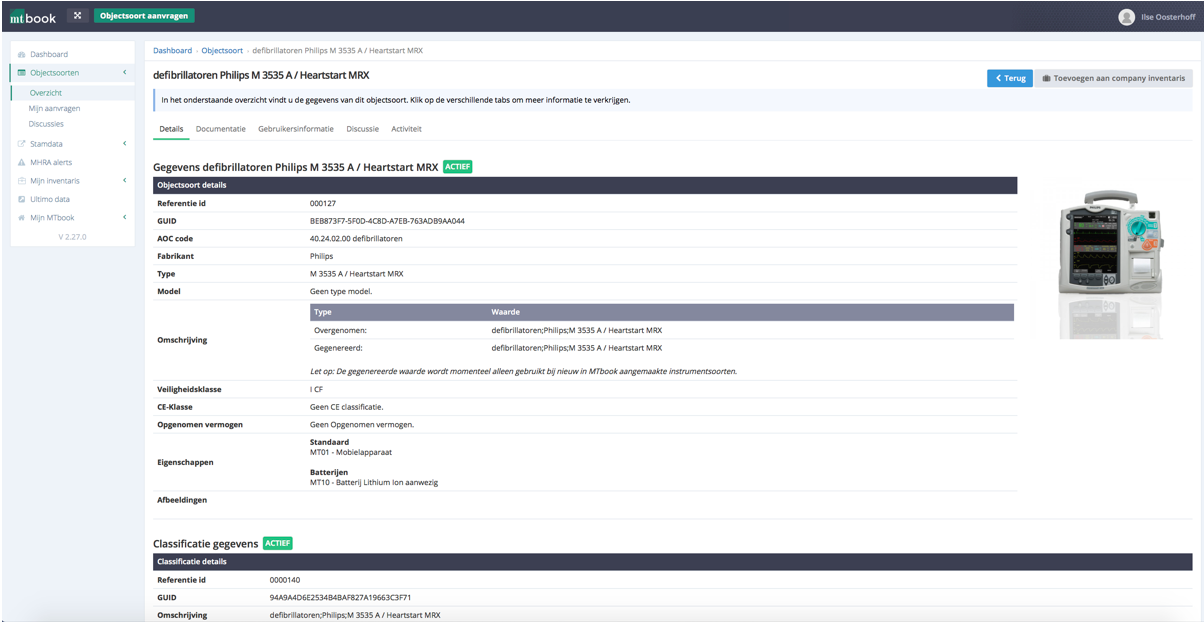The height and width of the screenshot is (622, 1204).
Task: Click the Ultimo data icon in sidebar
Action: 22,199
